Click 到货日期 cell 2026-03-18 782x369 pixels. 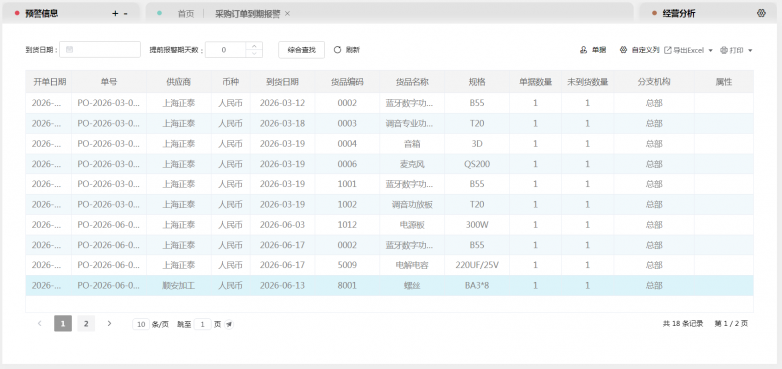tap(282, 123)
